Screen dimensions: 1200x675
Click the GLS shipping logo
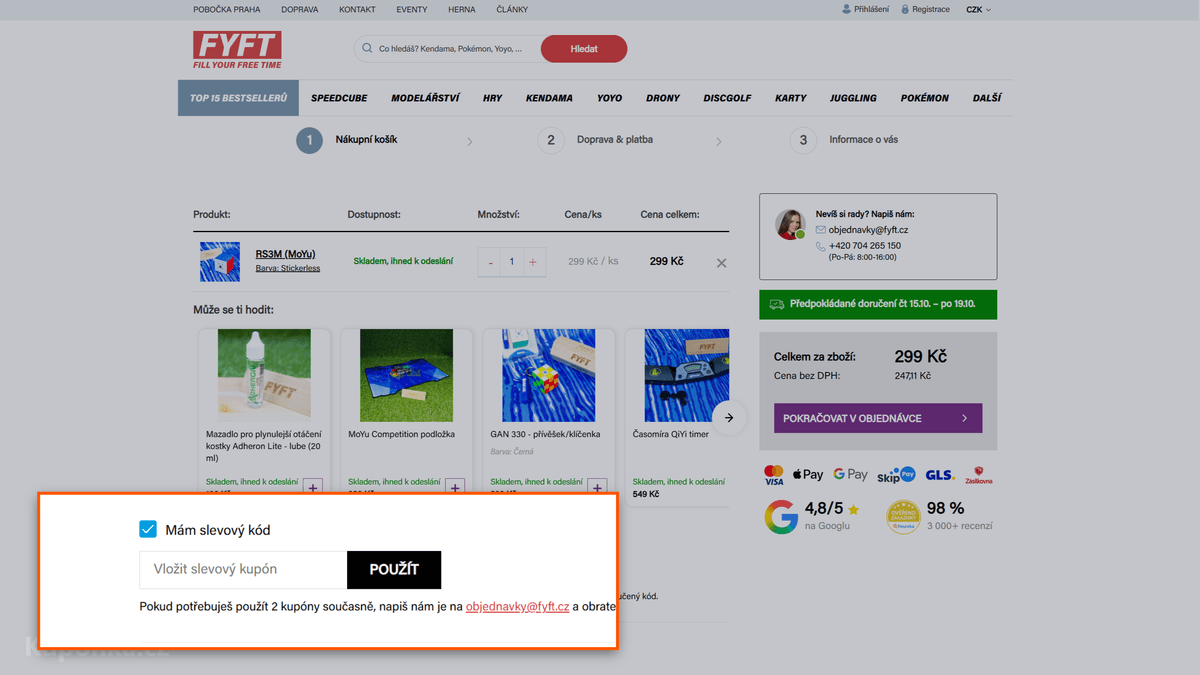[x=940, y=475]
